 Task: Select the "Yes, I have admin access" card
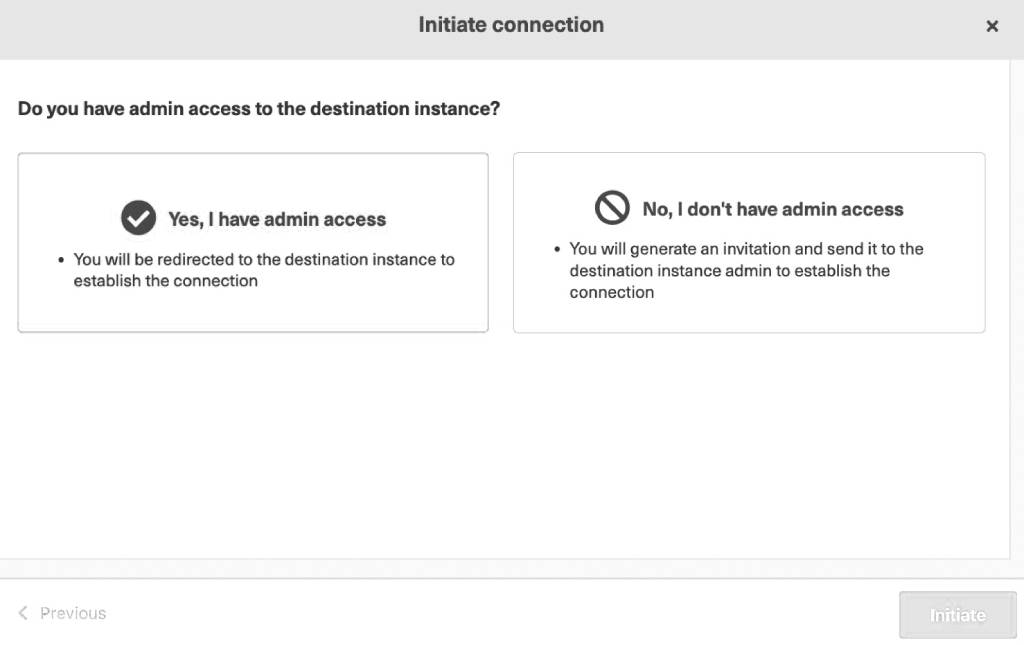tap(253, 243)
